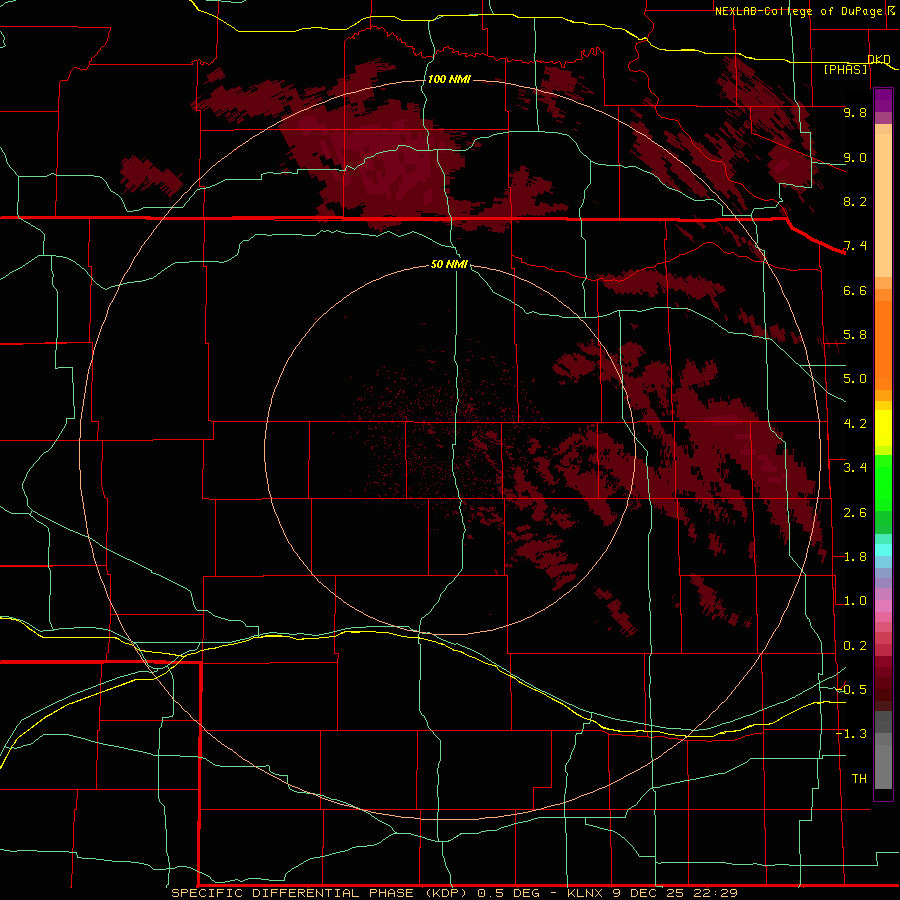The image size is (900, 900).
Task: Click the 2.6 value on the color scale
Action: tap(855, 513)
